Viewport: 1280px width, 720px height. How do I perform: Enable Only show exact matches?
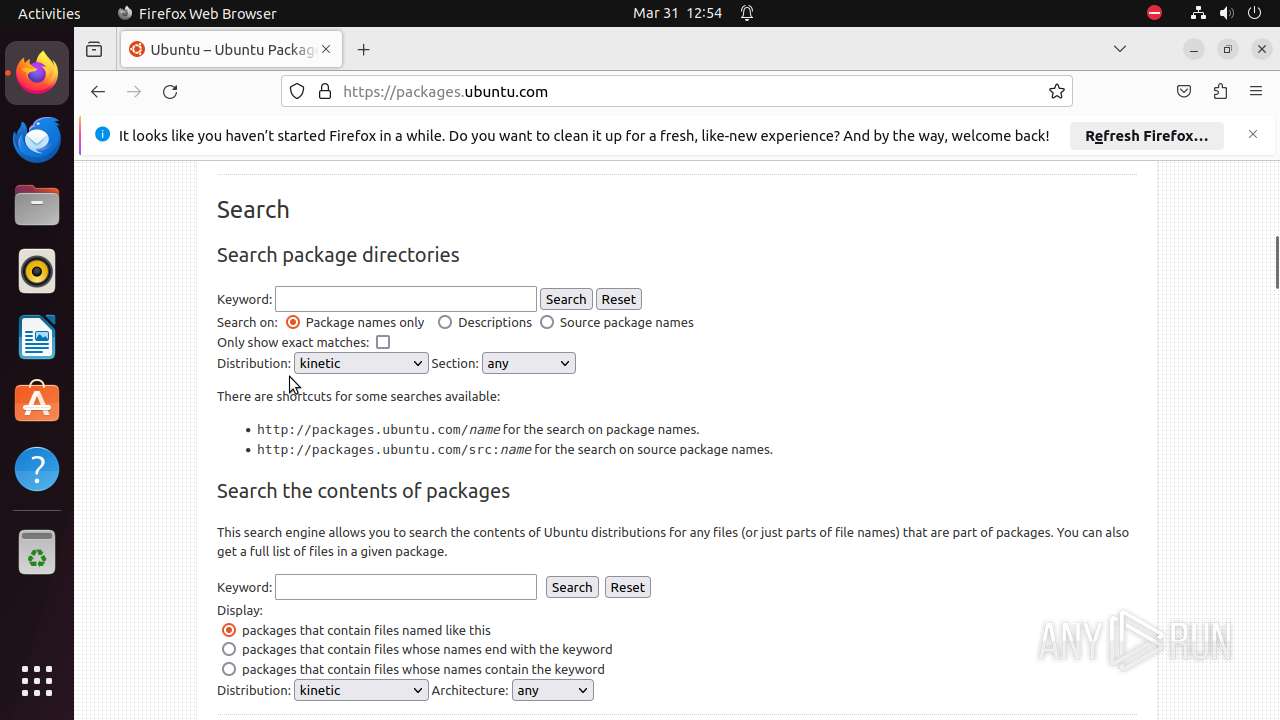(x=383, y=342)
